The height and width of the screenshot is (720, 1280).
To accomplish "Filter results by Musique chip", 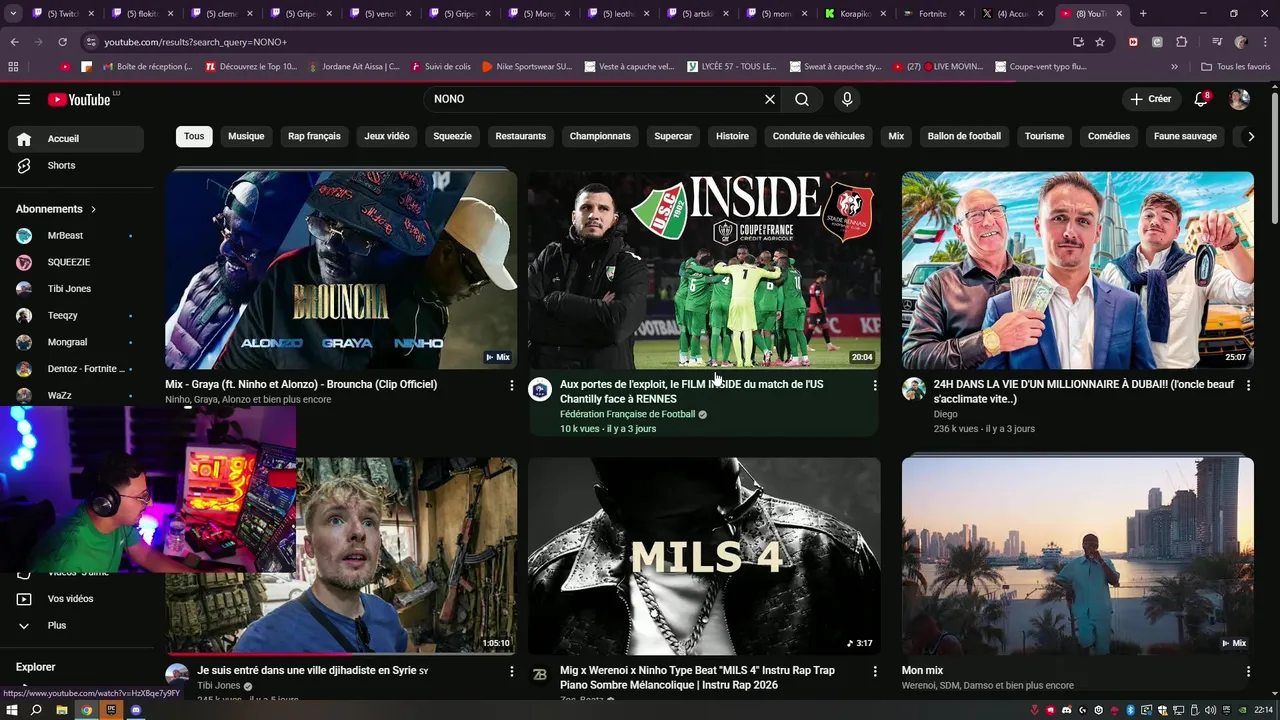I will click(x=246, y=136).
